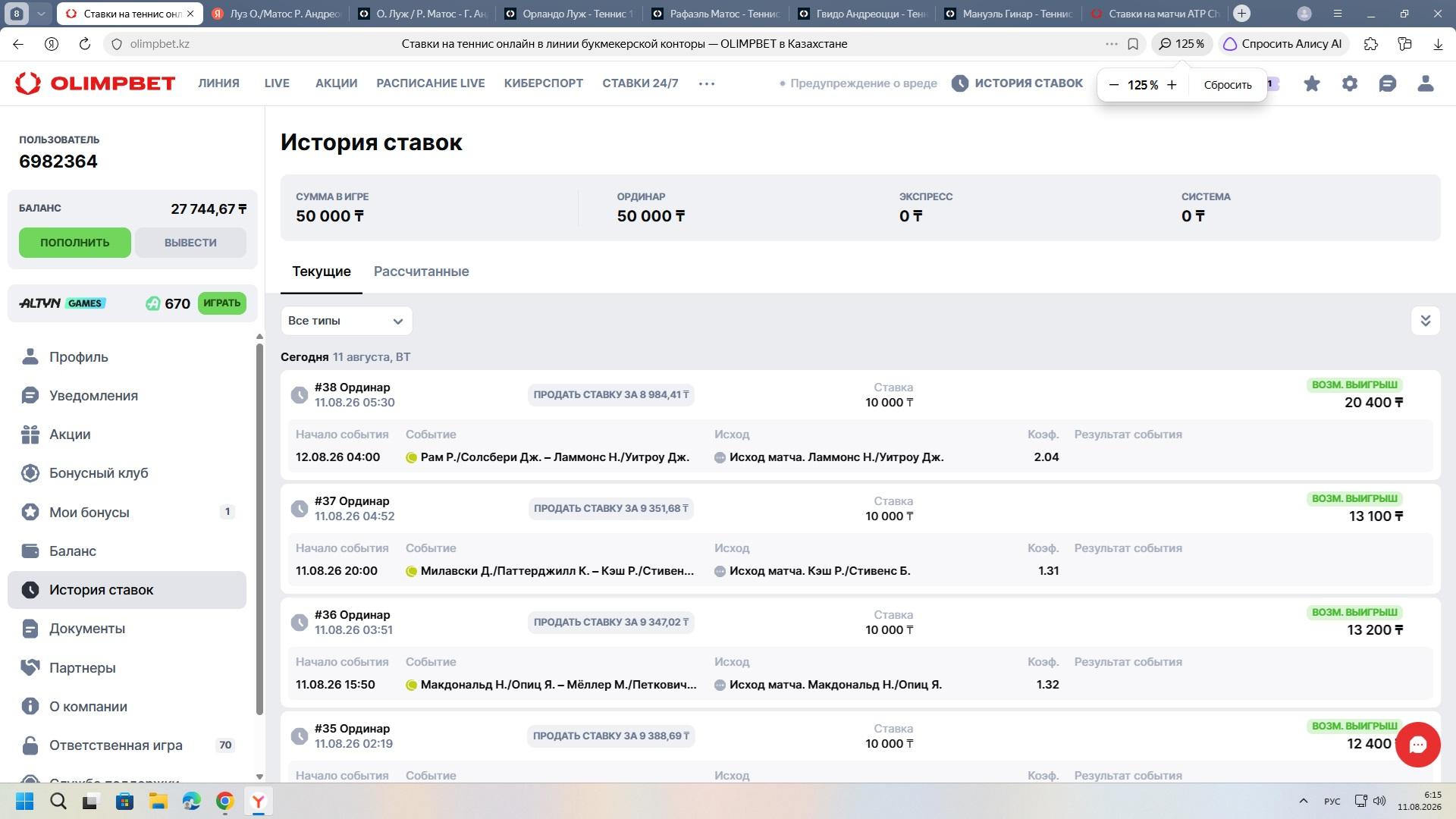Click the sidebar scrollbar thumb
The image size is (1456, 819).
(x=259, y=529)
